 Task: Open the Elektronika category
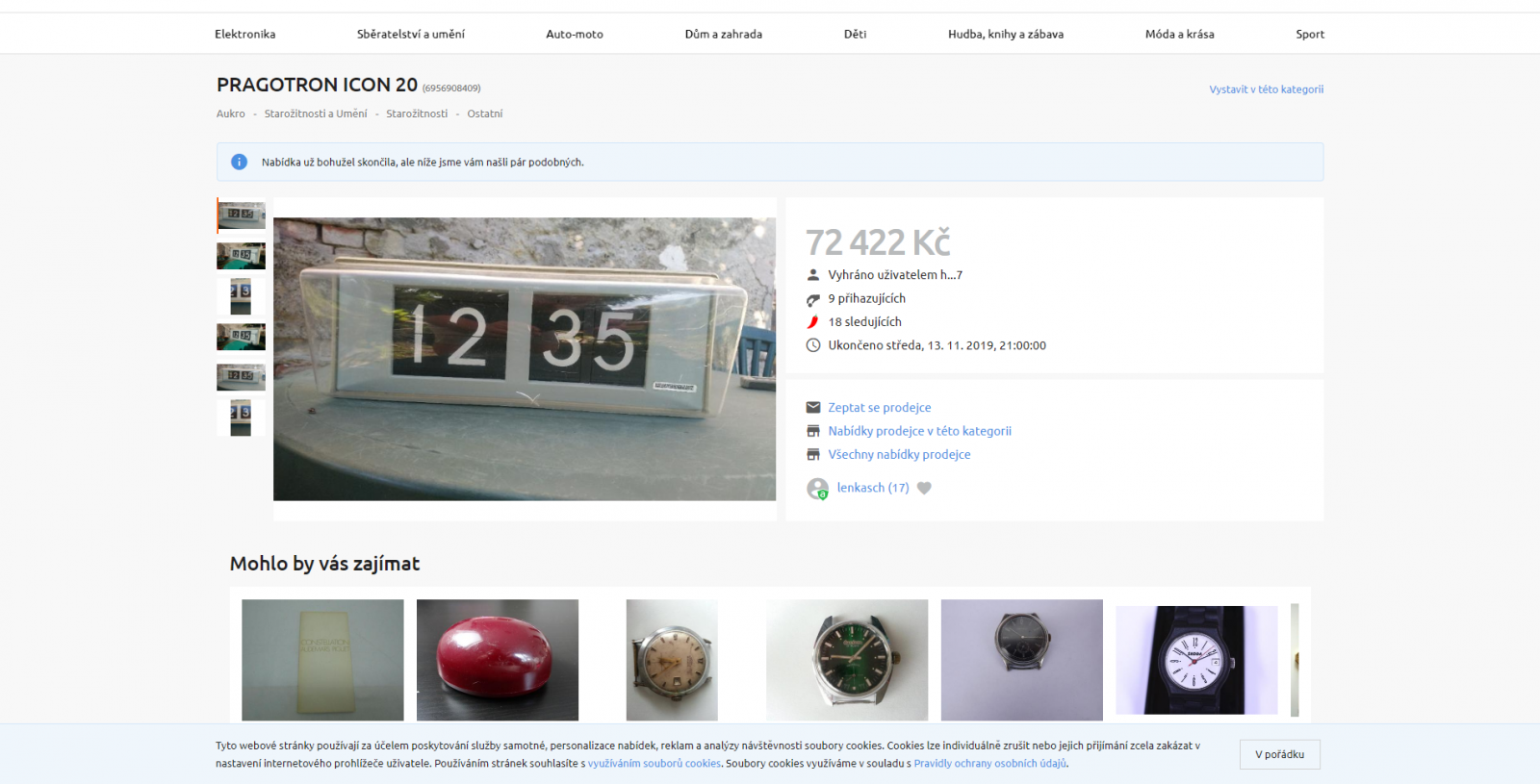point(244,34)
